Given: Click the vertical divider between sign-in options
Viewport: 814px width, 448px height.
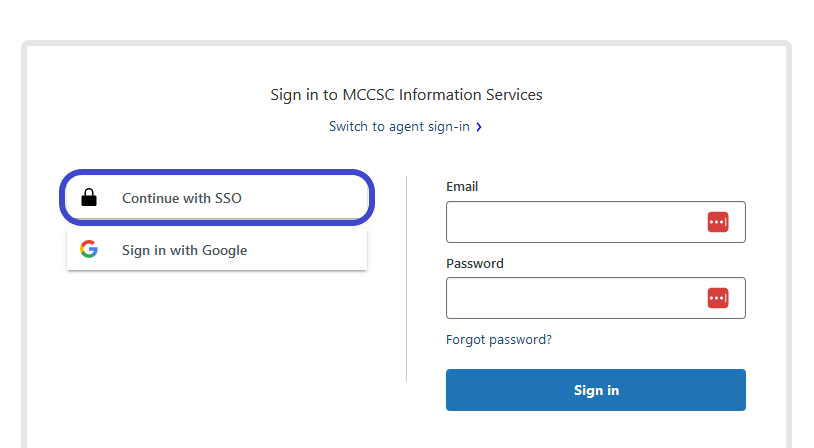Looking at the screenshot, I should (x=406, y=278).
